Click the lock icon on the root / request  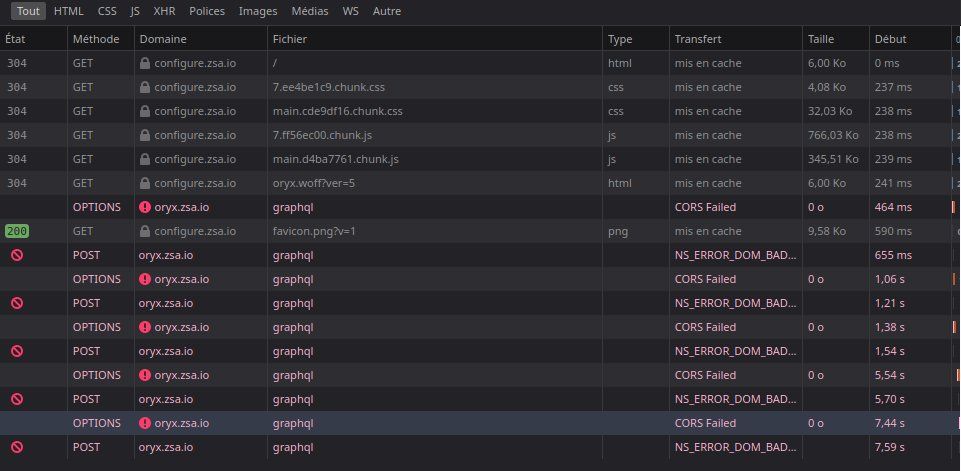(146, 63)
